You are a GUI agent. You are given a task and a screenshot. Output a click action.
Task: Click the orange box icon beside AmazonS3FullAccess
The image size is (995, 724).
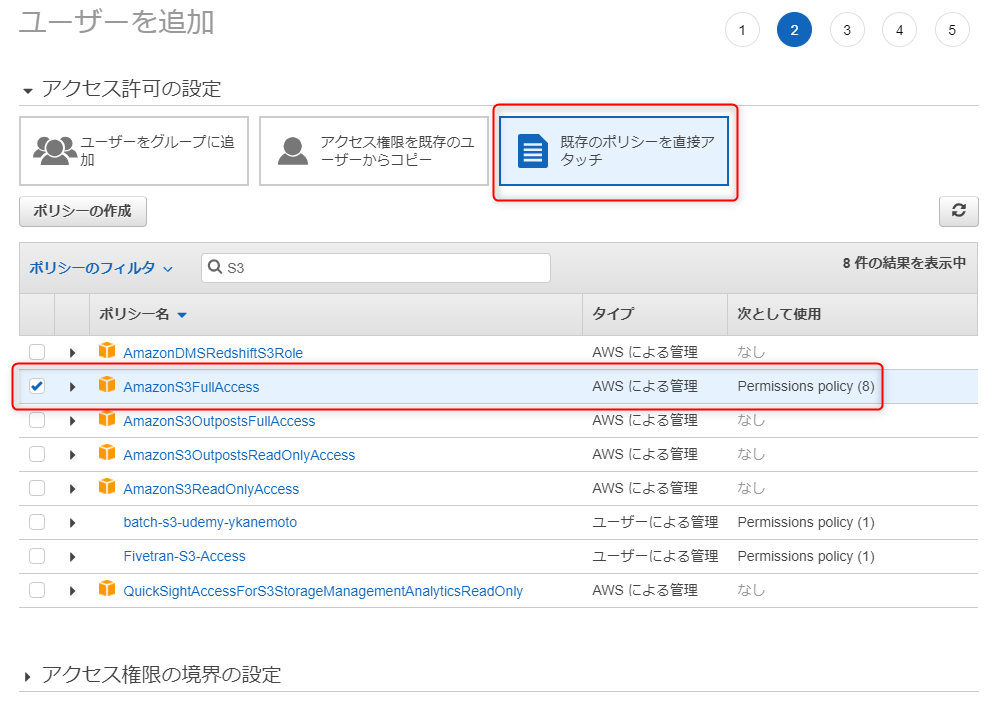click(107, 385)
